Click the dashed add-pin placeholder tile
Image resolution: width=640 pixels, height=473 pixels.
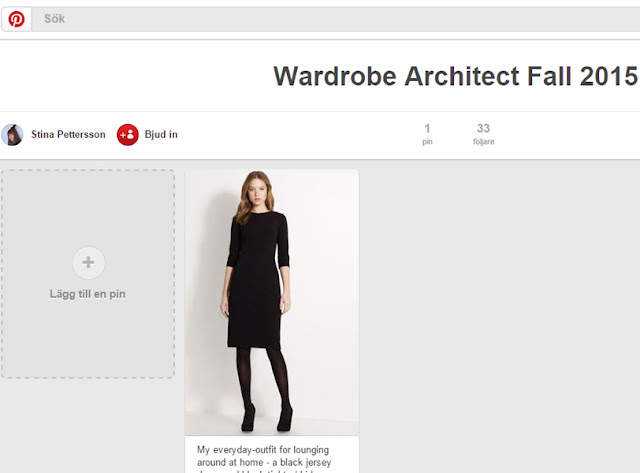tap(88, 274)
